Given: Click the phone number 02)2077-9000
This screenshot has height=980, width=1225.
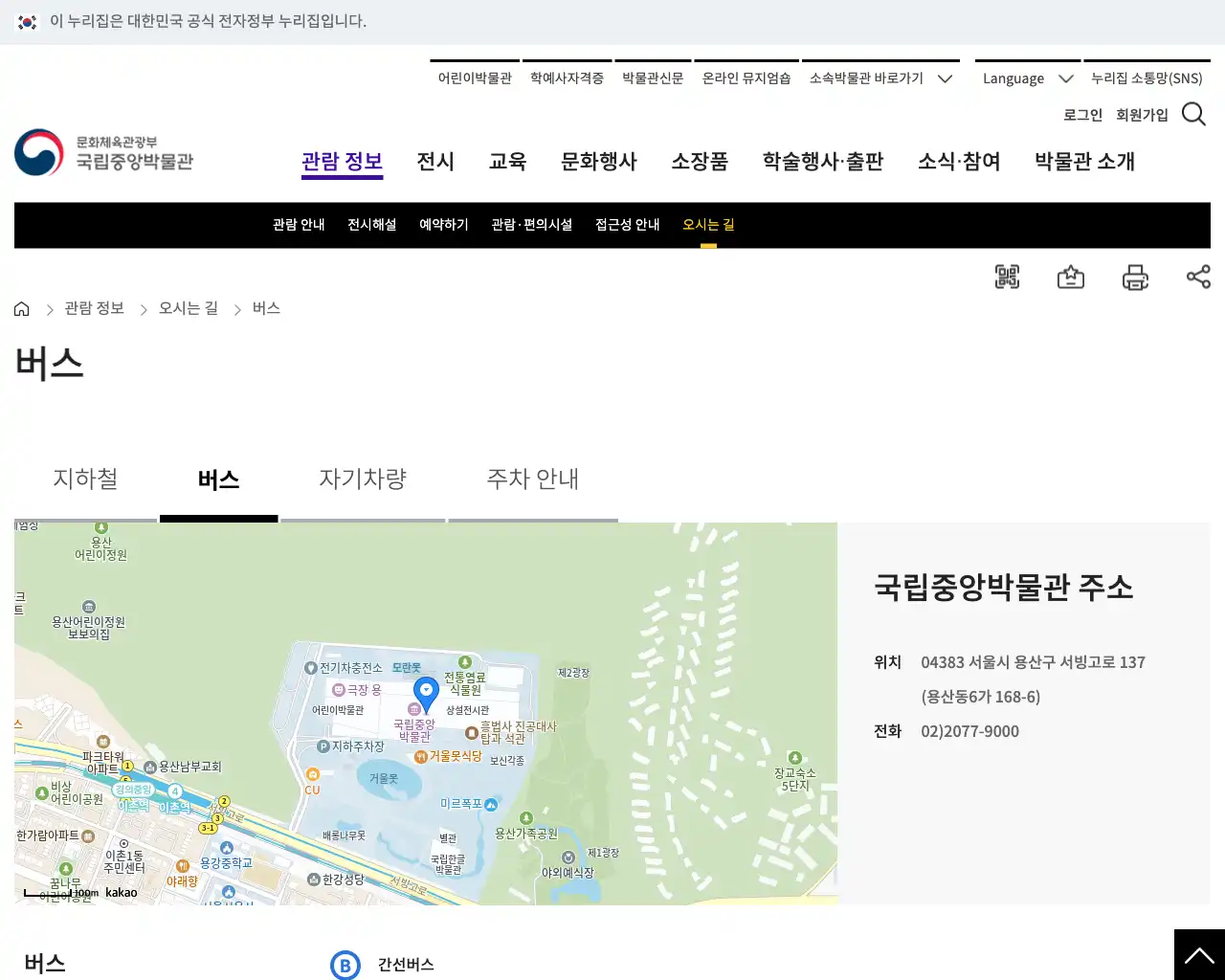Looking at the screenshot, I should (x=969, y=731).
